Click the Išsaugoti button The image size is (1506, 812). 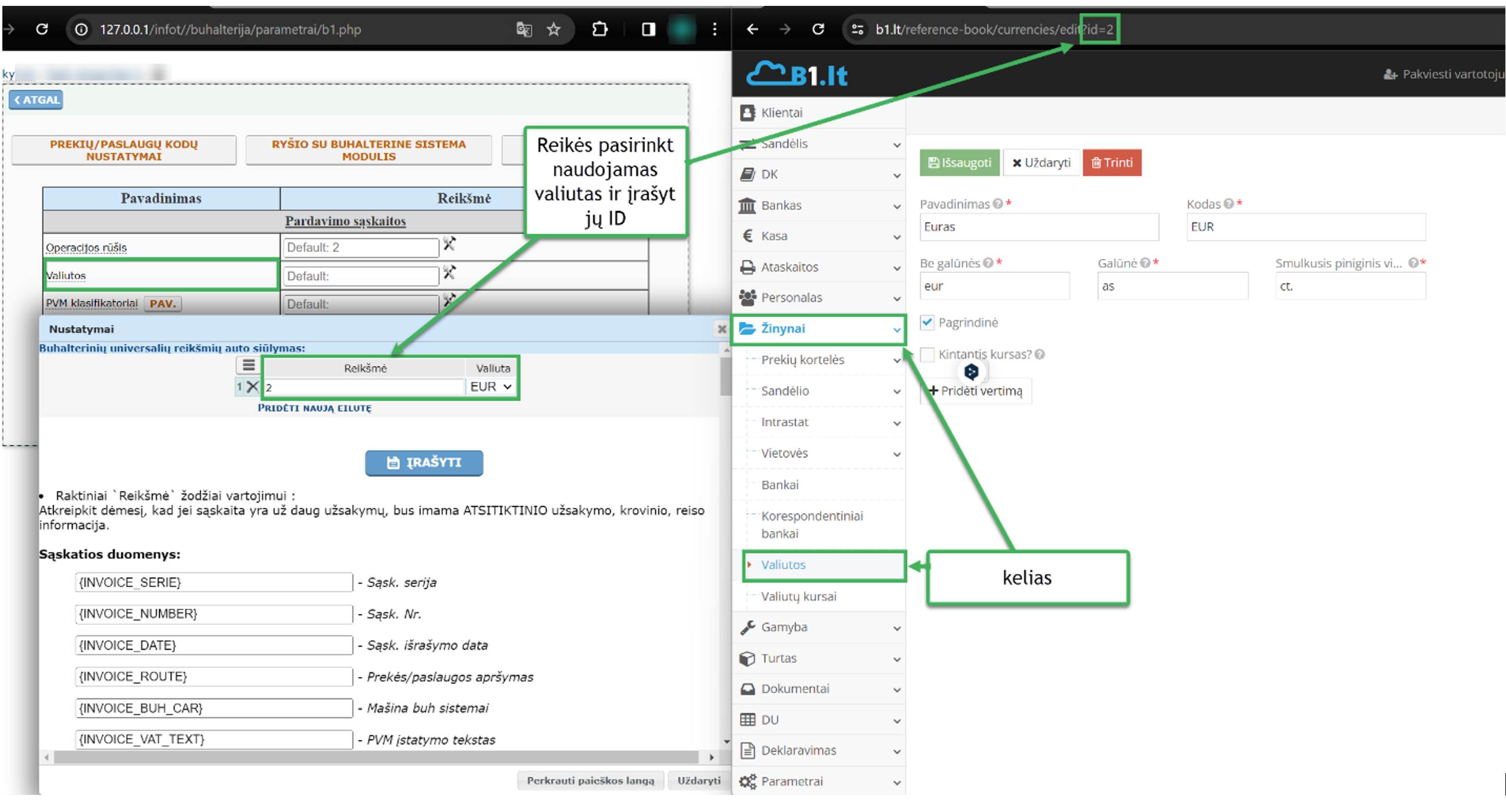[960, 162]
